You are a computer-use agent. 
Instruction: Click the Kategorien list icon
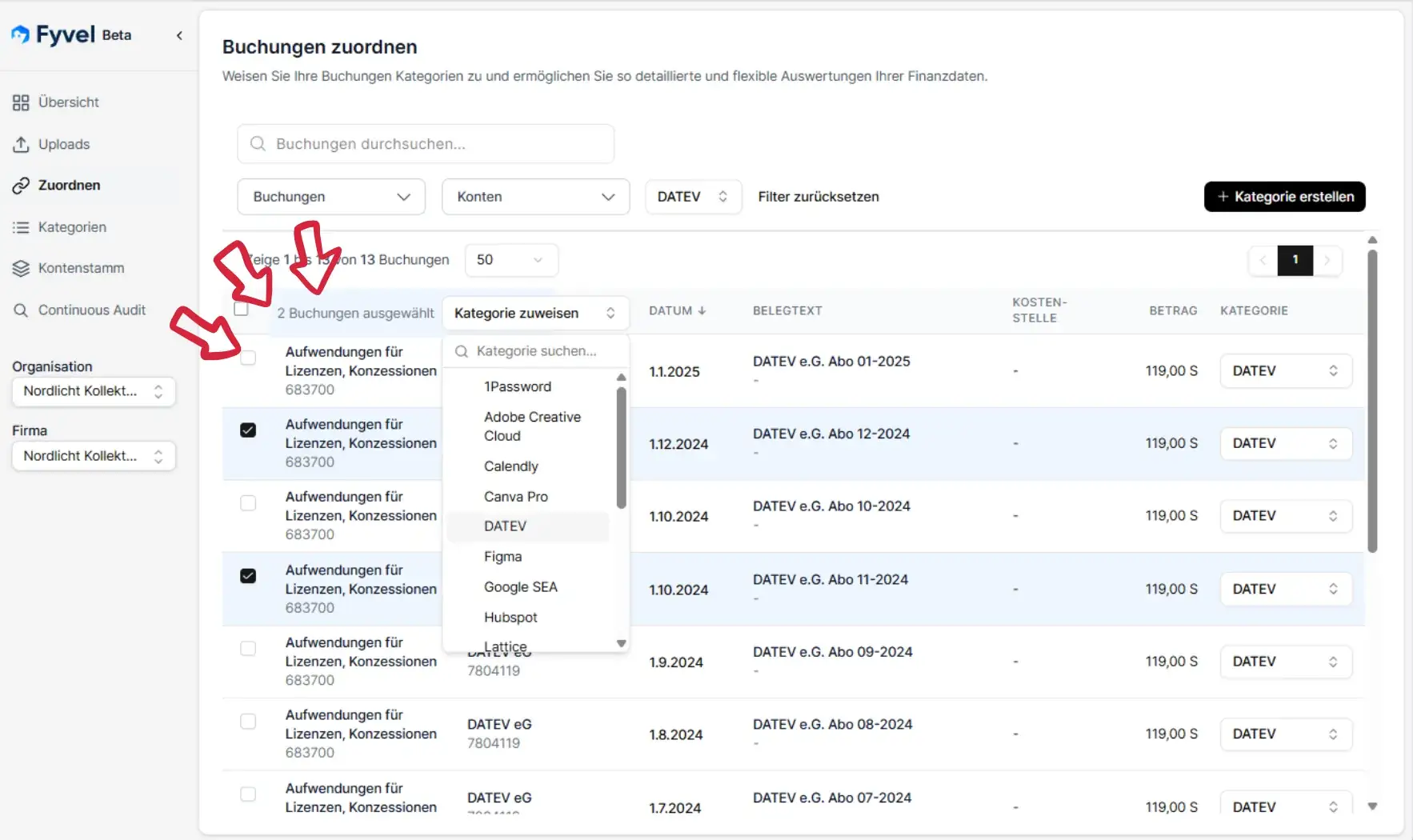click(21, 227)
